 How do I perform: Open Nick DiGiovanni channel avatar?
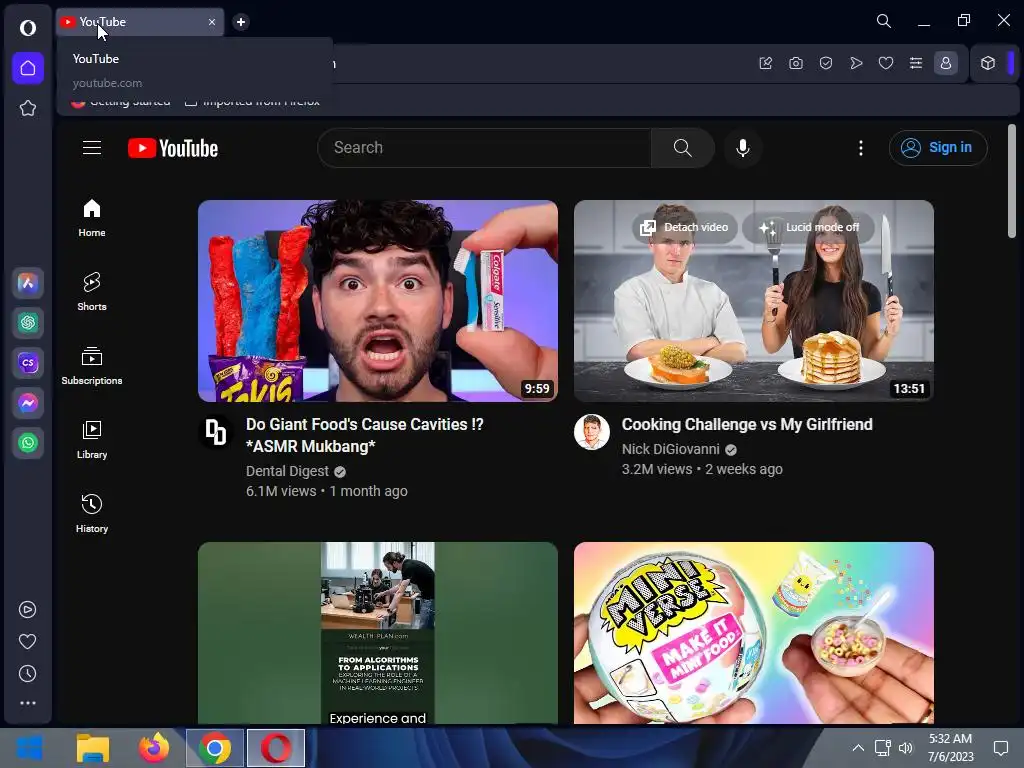[x=592, y=432]
